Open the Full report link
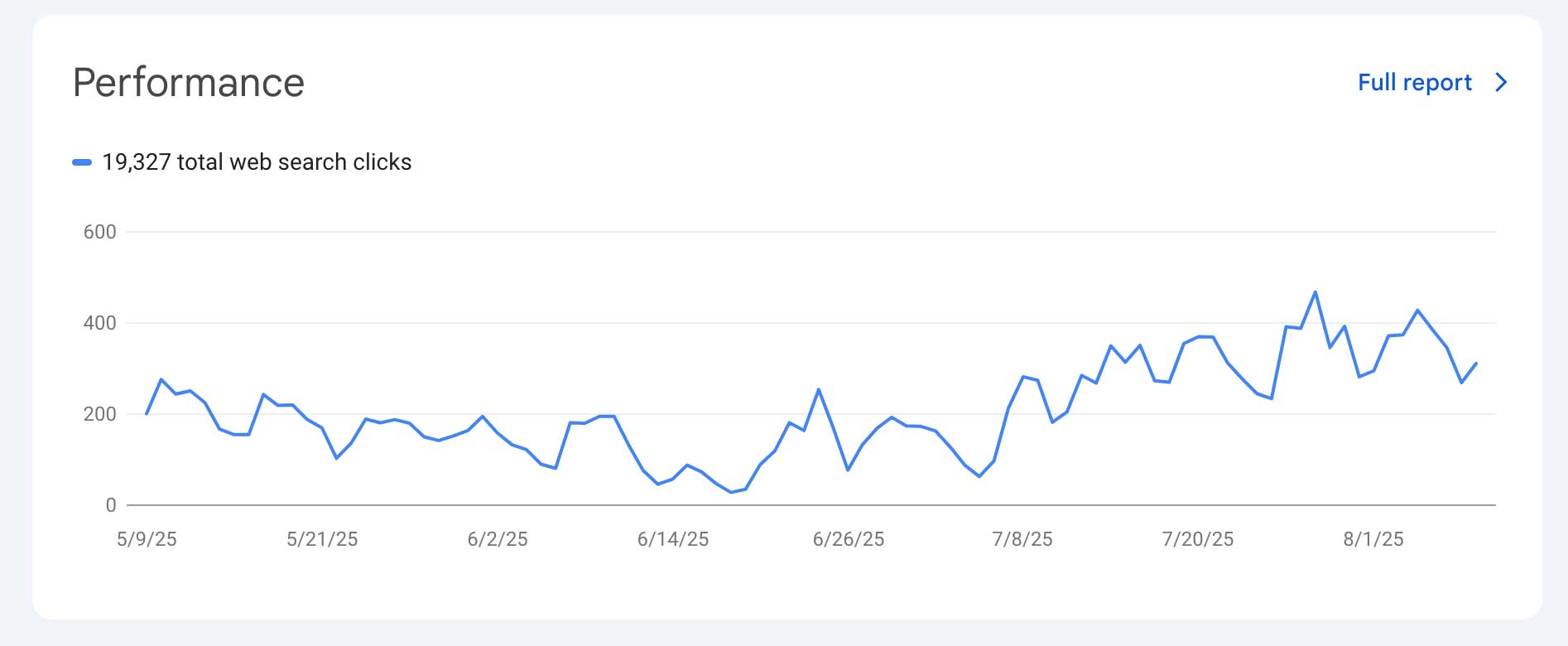The image size is (1568, 646). tap(1414, 83)
